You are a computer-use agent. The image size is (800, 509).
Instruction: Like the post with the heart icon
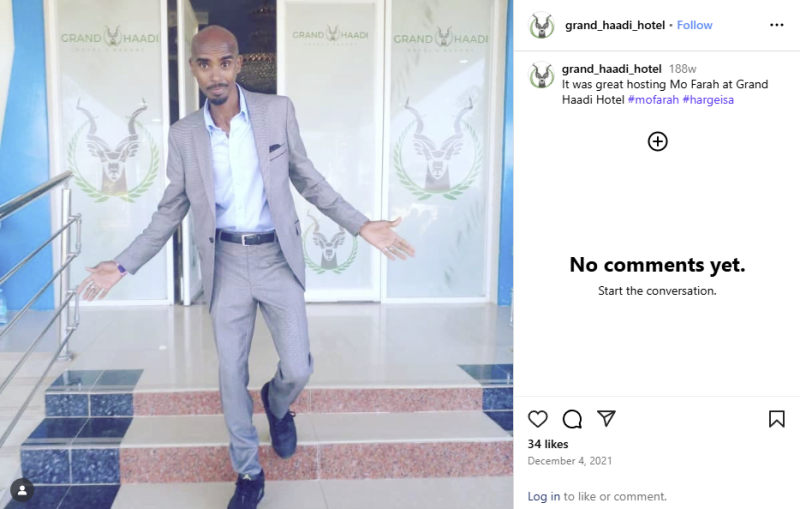point(537,419)
